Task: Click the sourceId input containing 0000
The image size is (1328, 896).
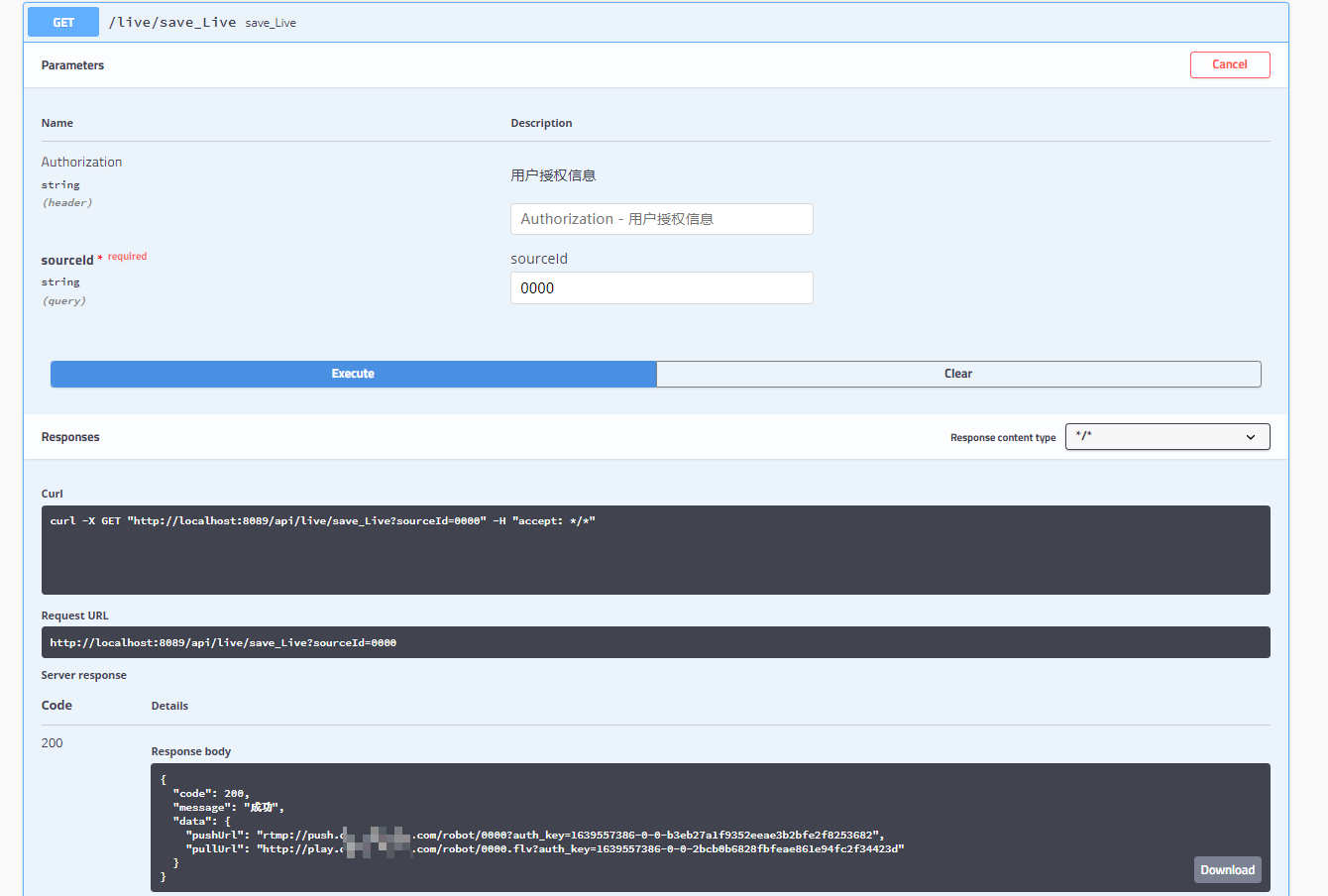Action: coord(662,288)
